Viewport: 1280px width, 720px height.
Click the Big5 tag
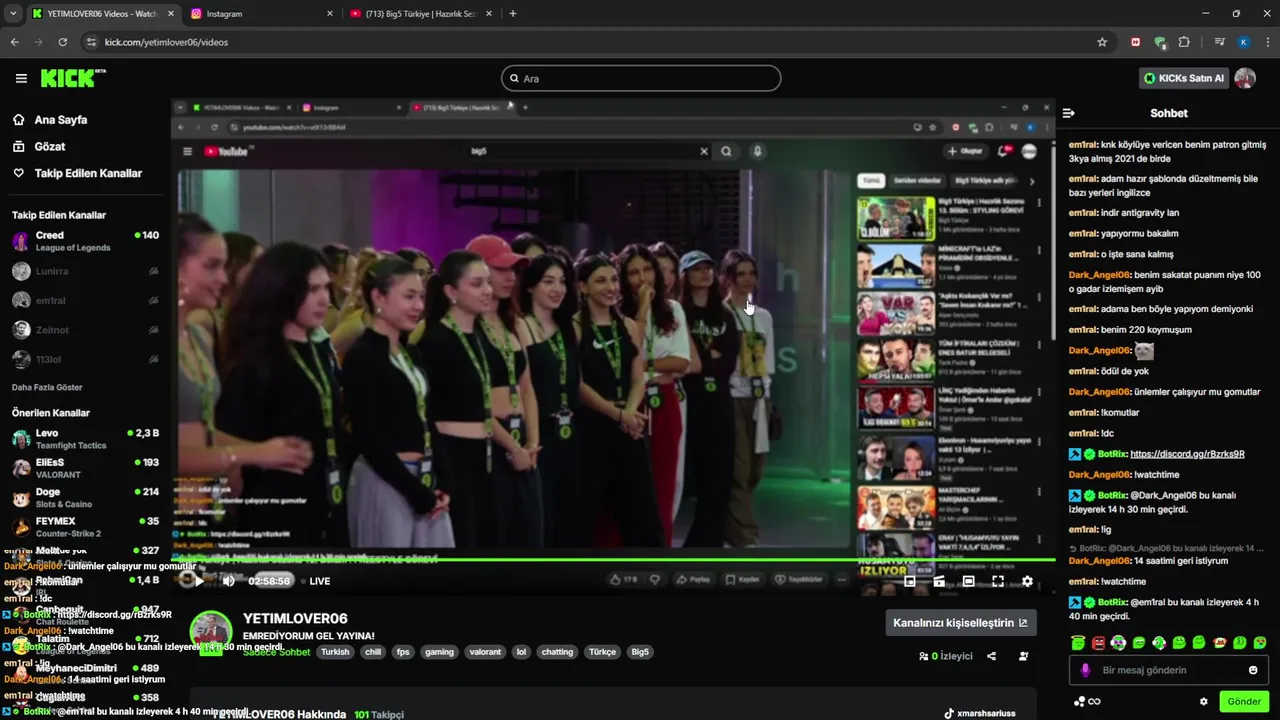(640, 652)
